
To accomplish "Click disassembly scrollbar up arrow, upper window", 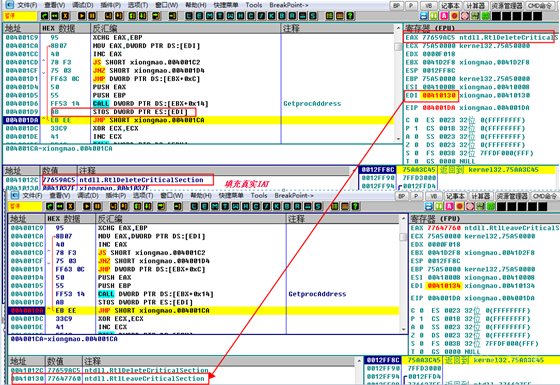I will pyautogui.click(x=398, y=28).
